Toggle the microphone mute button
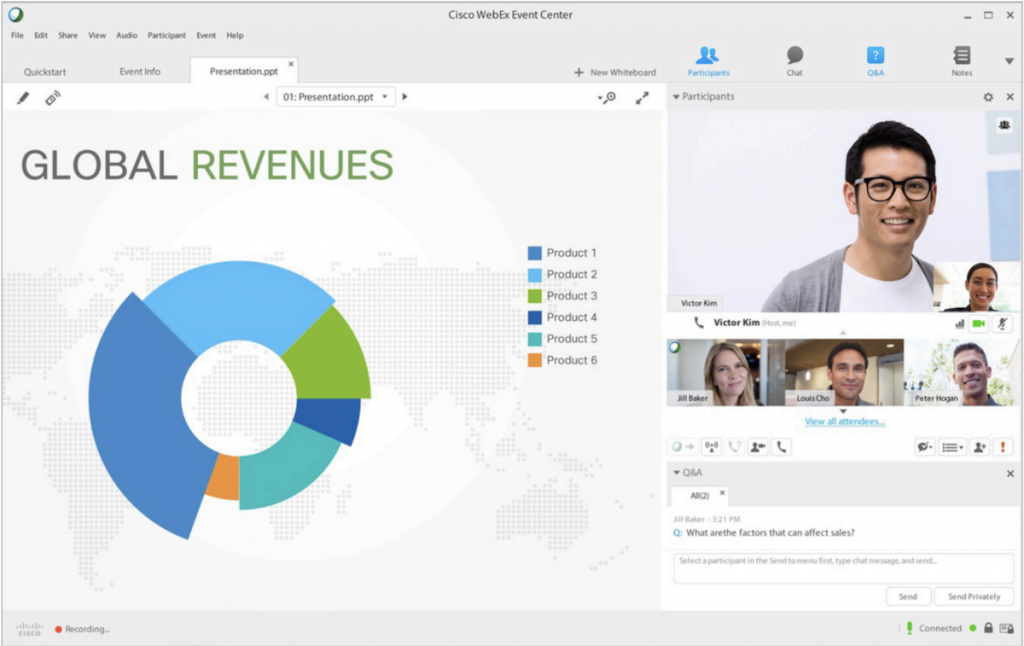 [1002, 323]
